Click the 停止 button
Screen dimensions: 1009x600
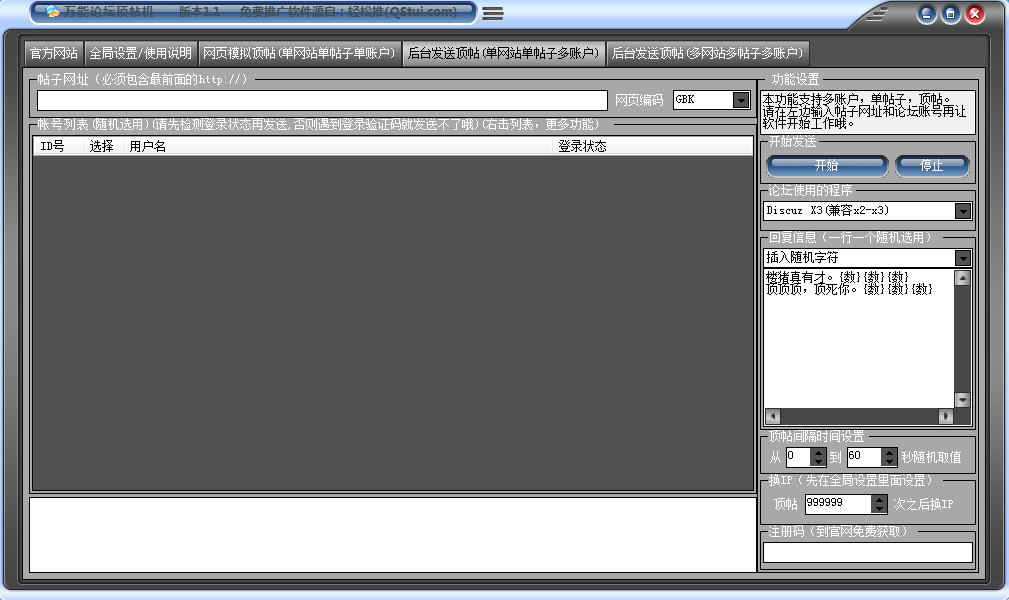(x=931, y=166)
